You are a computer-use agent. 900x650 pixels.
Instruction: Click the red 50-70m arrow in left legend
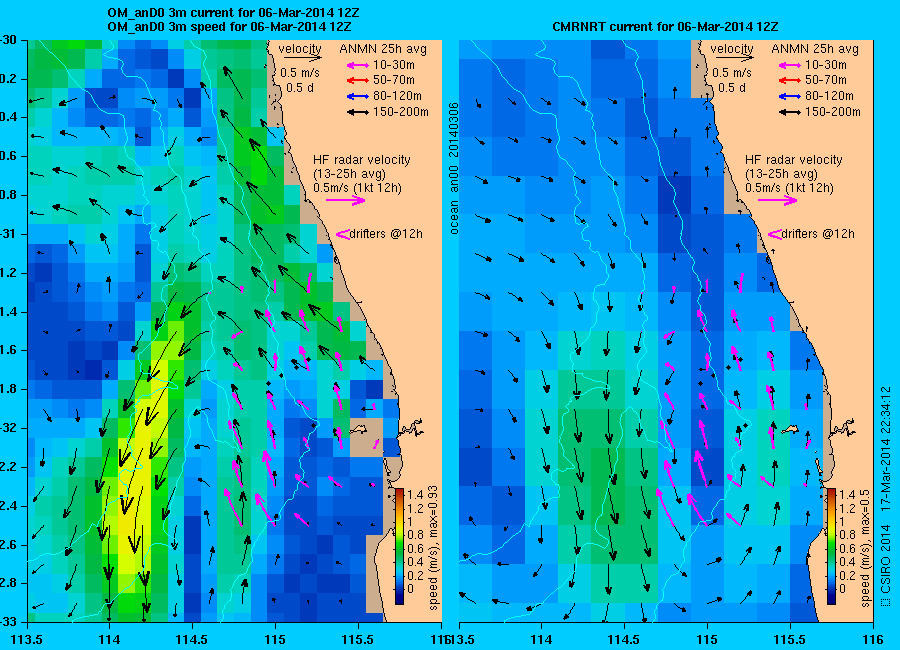358,80
